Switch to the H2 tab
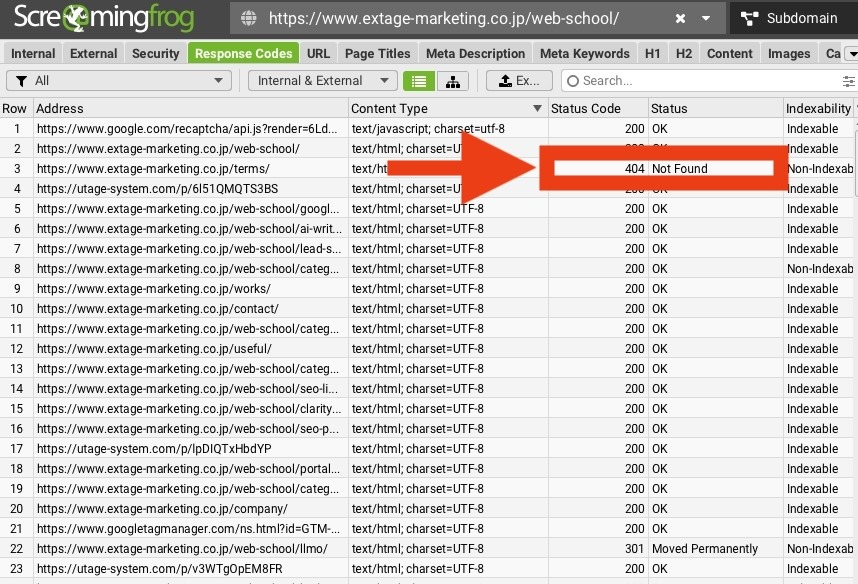The width and height of the screenshot is (858, 584). pyautogui.click(x=683, y=54)
